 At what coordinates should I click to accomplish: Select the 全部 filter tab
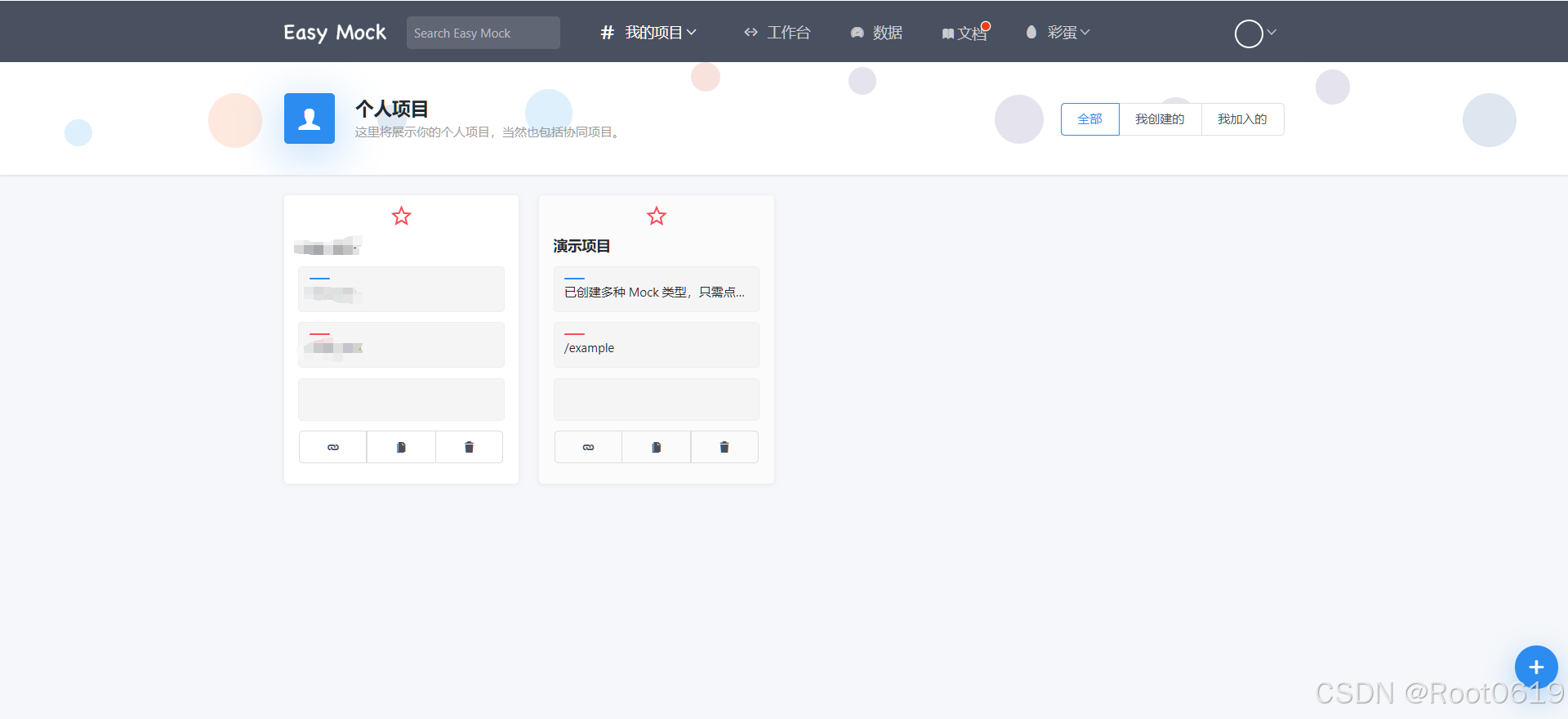click(1090, 119)
